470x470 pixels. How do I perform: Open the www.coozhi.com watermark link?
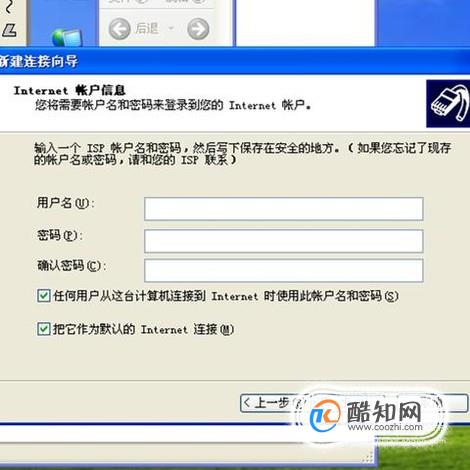[385, 427]
